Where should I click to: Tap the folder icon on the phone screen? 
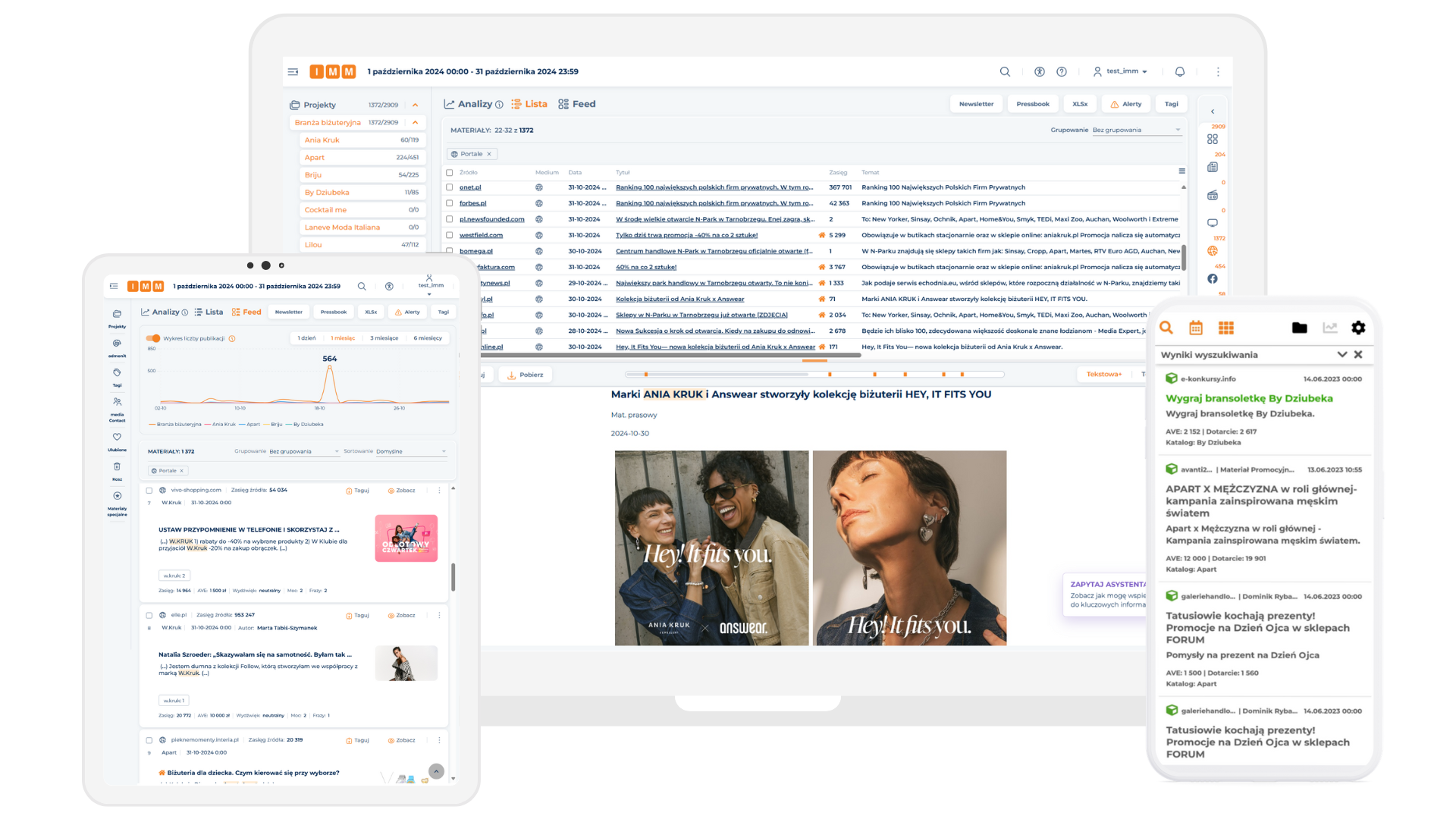click(1300, 328)
